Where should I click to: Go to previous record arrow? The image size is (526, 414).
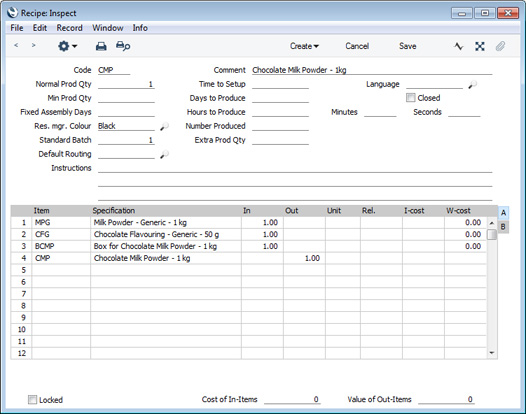(x=16, y=45)
